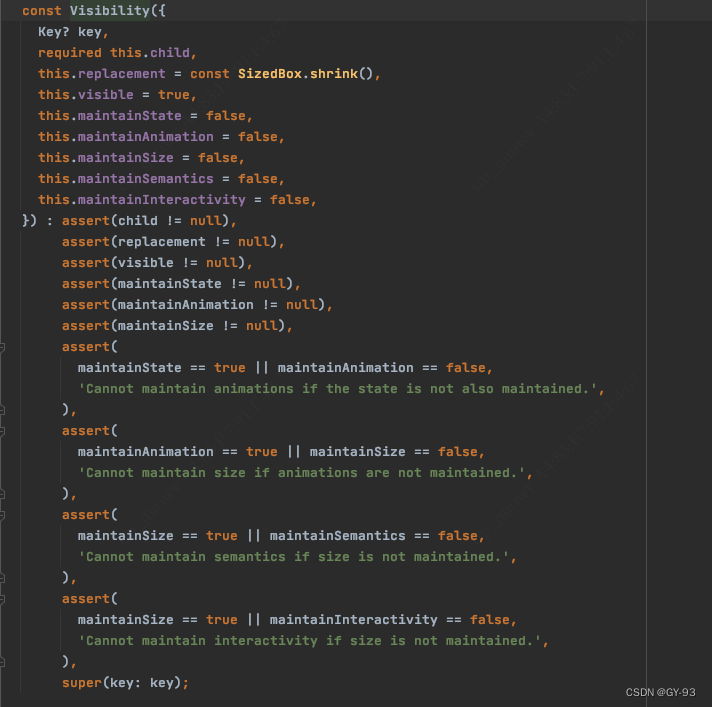This screenshot has height=707, width=712.
Task: Click string 'Cannot maintain semantics if size...'
Action: (293, 557)
